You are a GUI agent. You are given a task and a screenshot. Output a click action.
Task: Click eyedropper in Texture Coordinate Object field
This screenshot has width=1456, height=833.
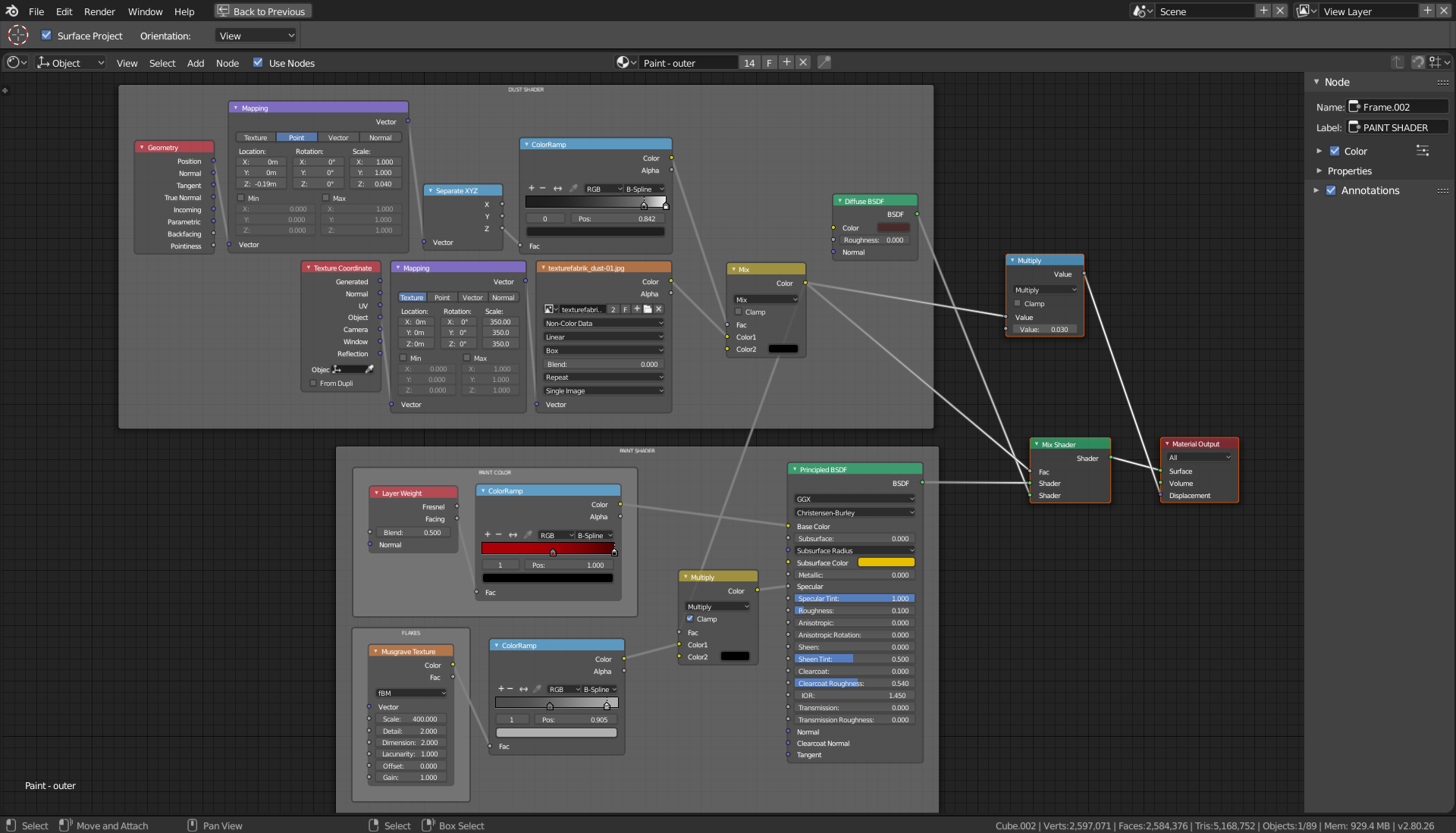pos(369,370)
